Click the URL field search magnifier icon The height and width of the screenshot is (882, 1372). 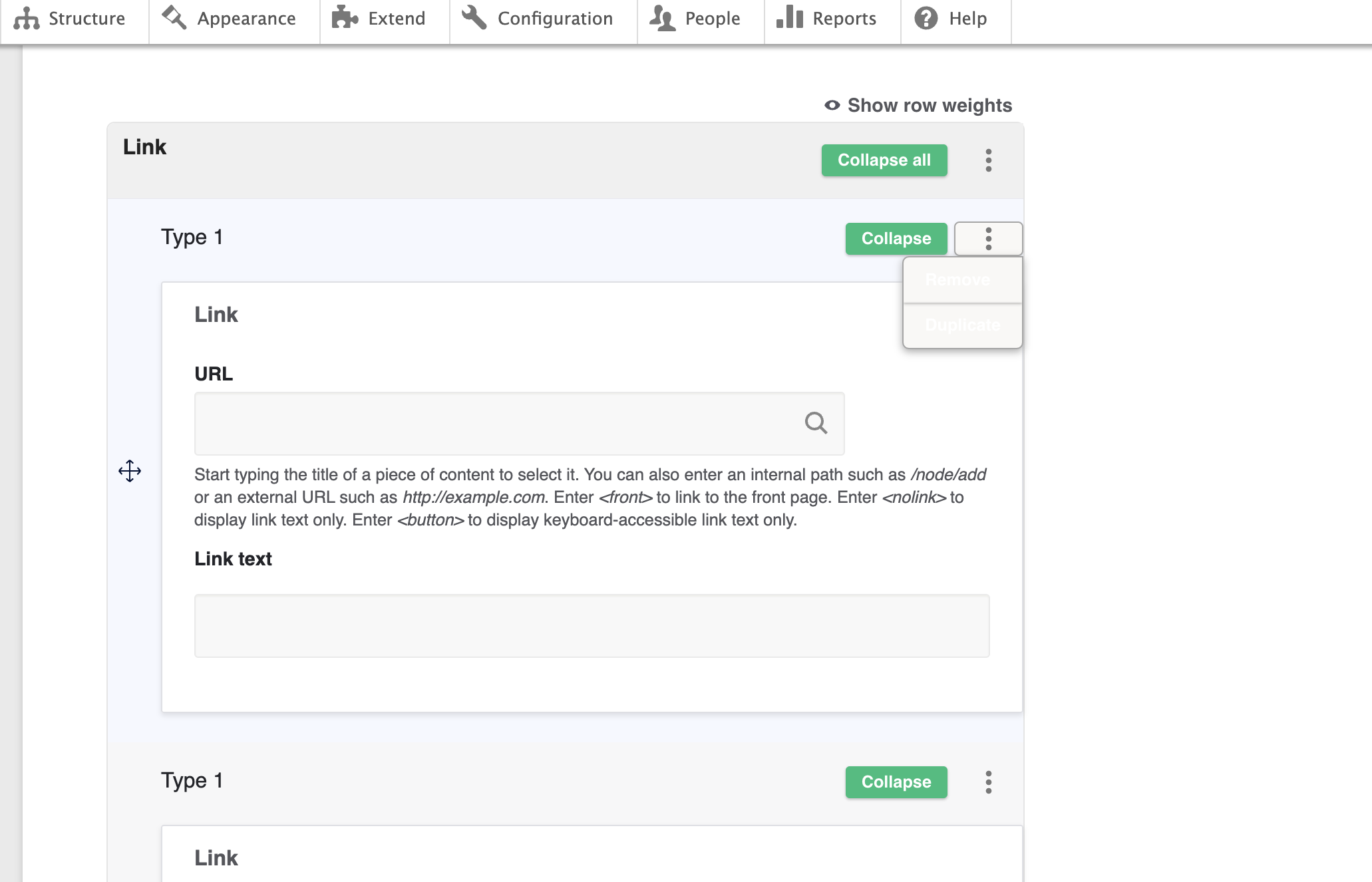coord(816,423)
